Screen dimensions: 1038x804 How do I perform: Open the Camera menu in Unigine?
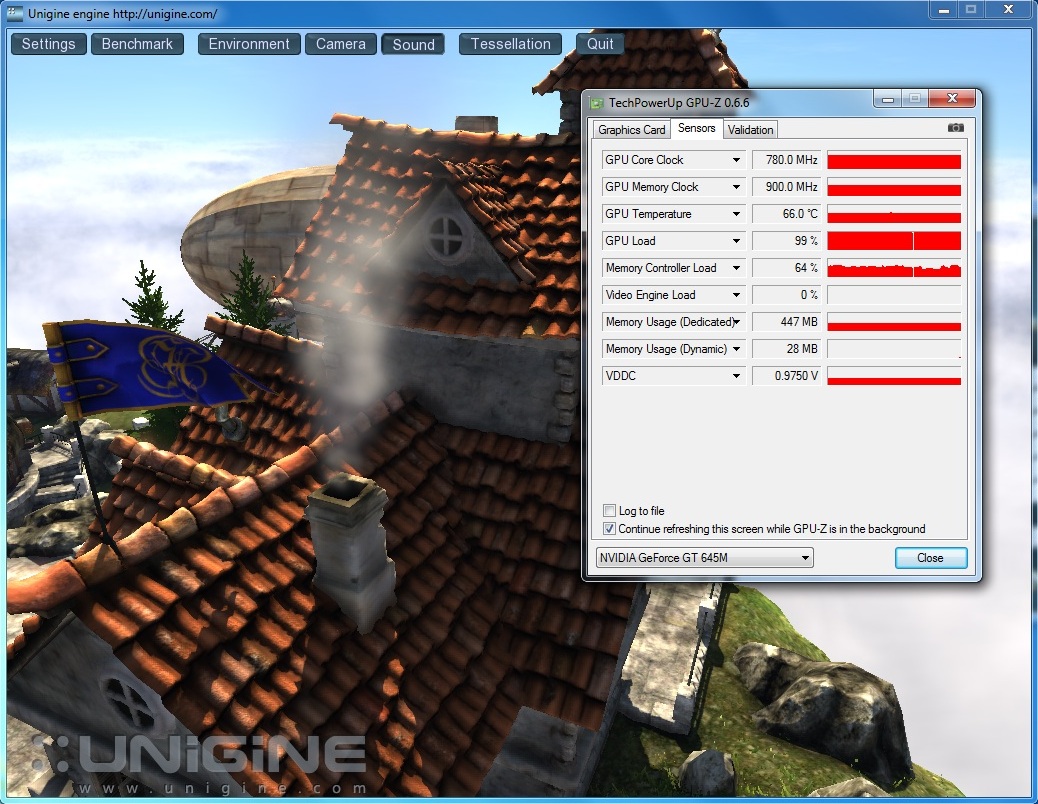340,44
